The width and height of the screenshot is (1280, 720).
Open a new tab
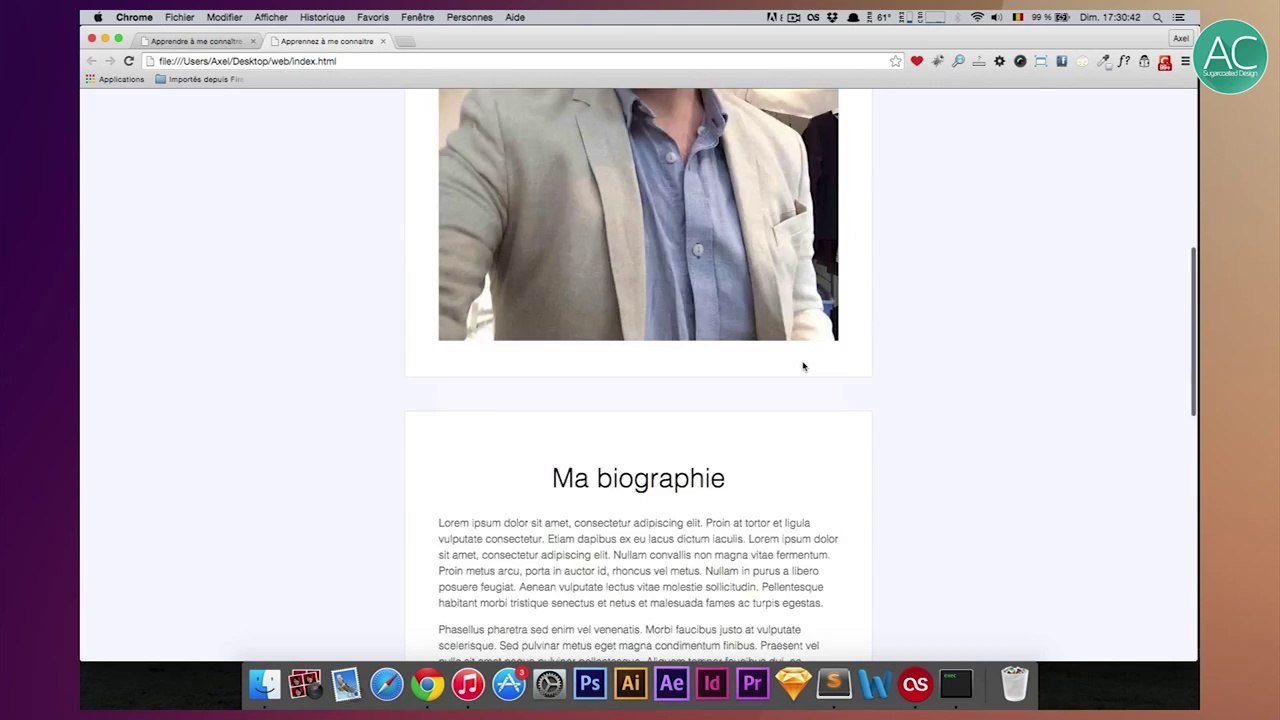pyautogui.click(x=405, y=41)
